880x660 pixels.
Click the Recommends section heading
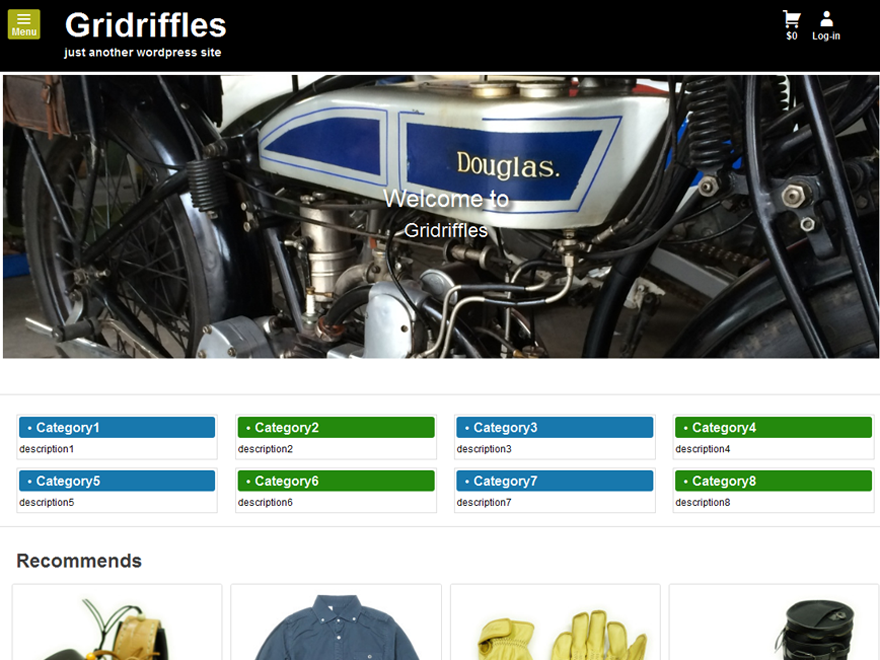point(79,561)
